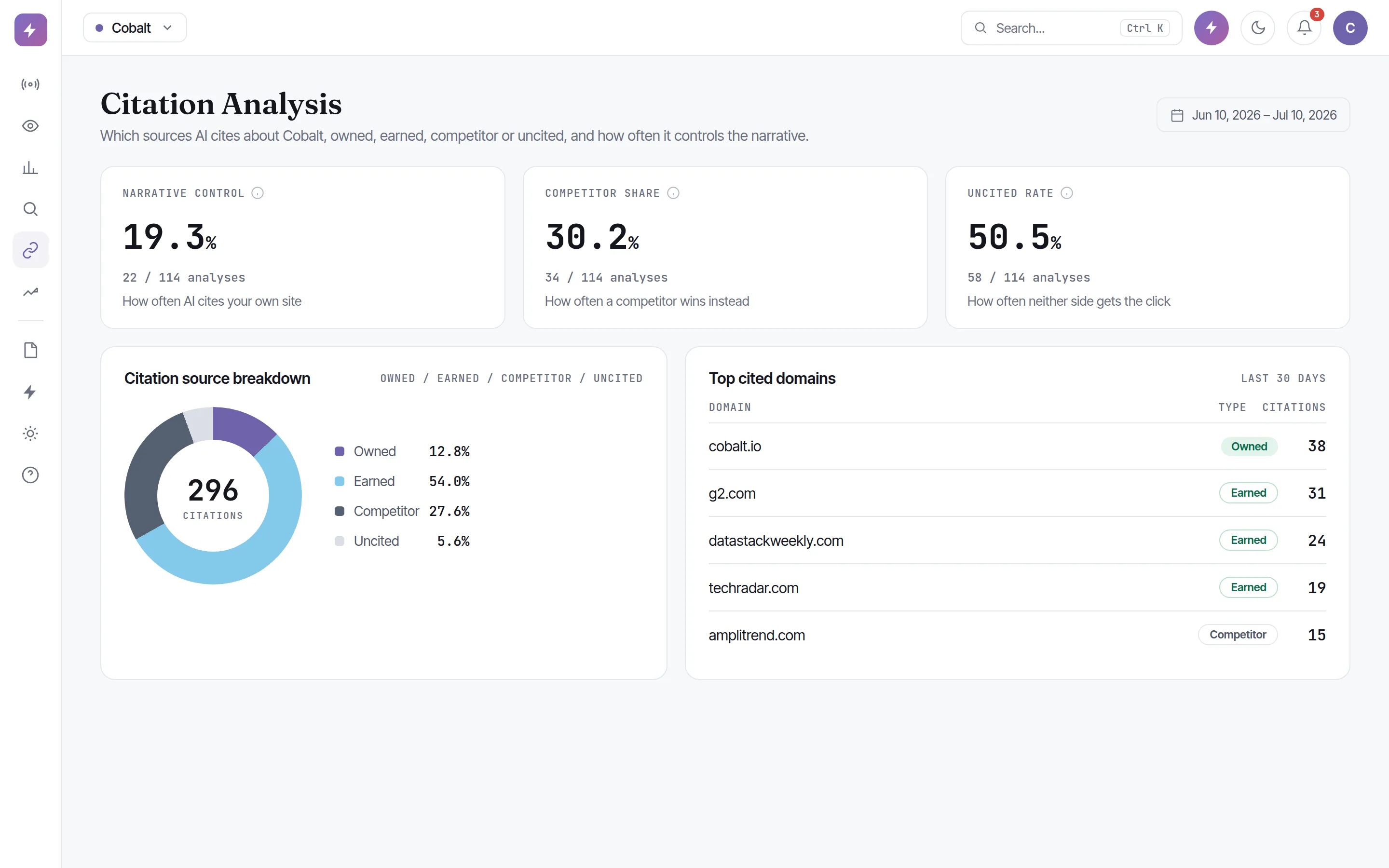Viewport: 1389px width, 868px height.
Task: Open the broadcast signal sidebar icon
Action: (x=30, y=84)
